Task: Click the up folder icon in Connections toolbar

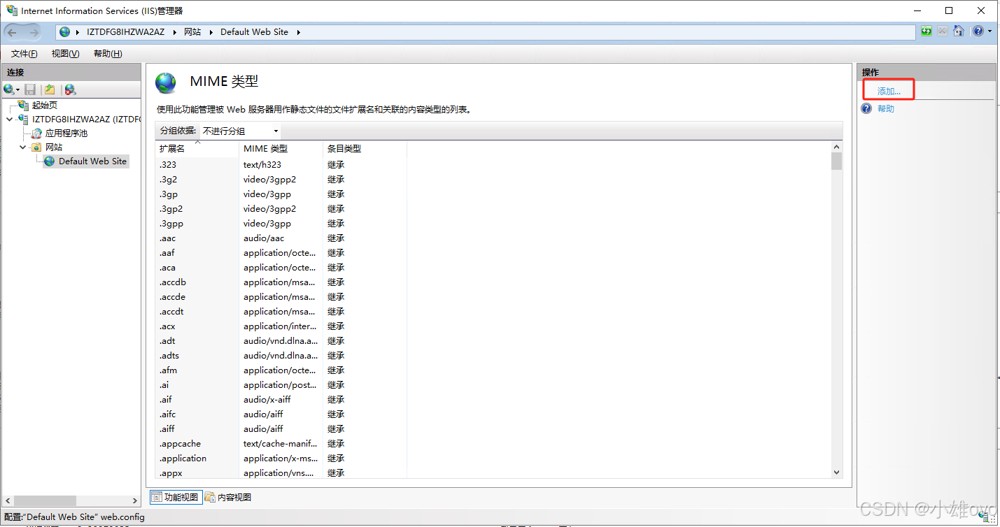Action: tap(49, 90)
